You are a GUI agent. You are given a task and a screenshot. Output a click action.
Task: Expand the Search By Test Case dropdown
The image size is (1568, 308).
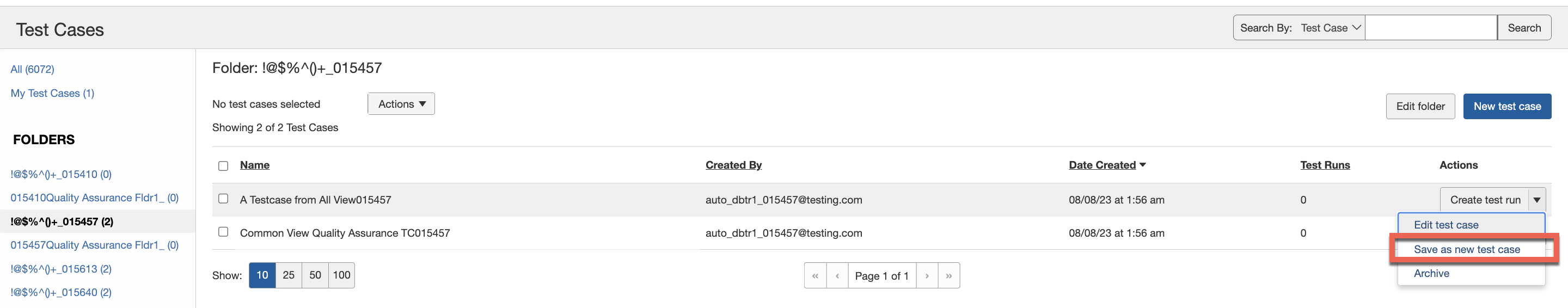(1331, 28)
